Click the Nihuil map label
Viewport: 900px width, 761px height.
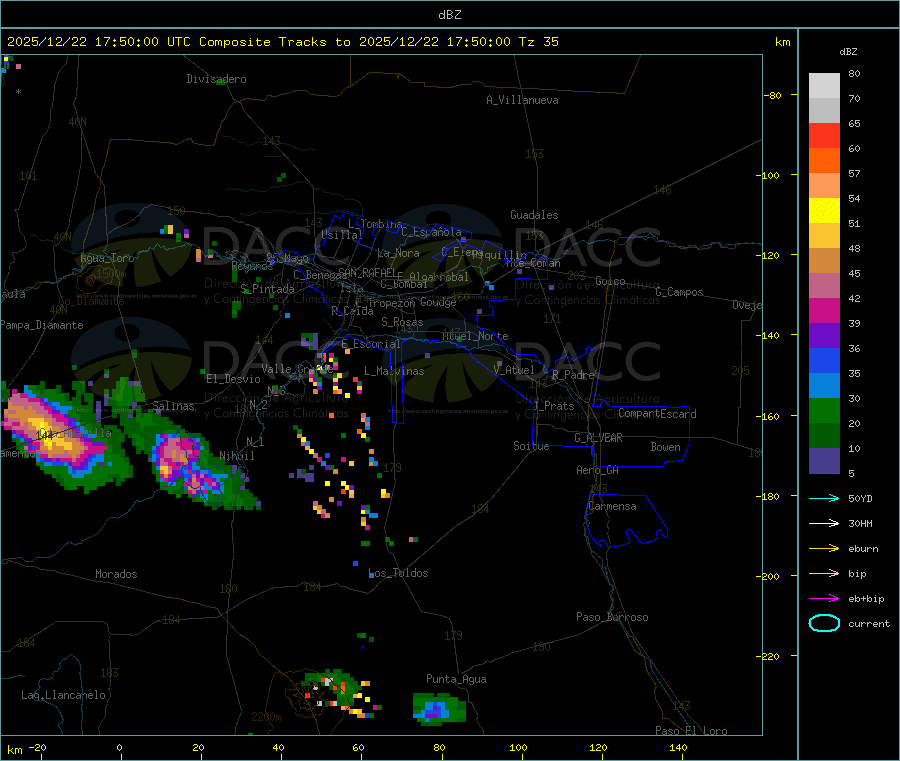[x=237, y=456]
